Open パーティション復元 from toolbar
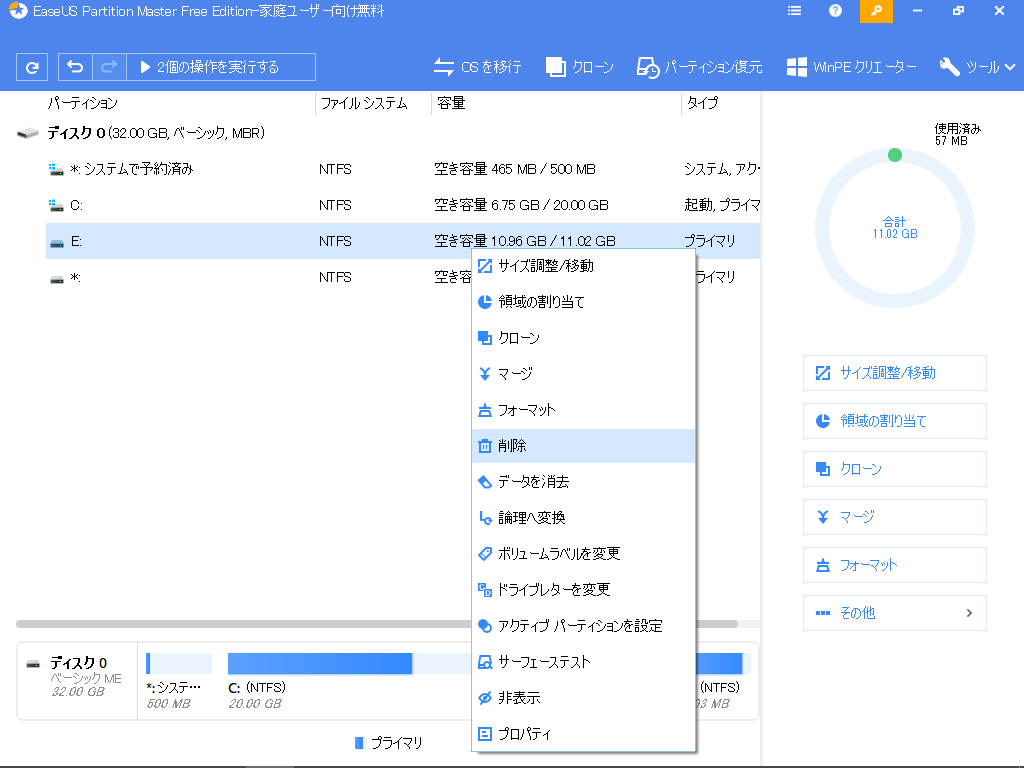The width and height of the screenshot is (1024, 768). pyautogui.click(x=699, y=67)
